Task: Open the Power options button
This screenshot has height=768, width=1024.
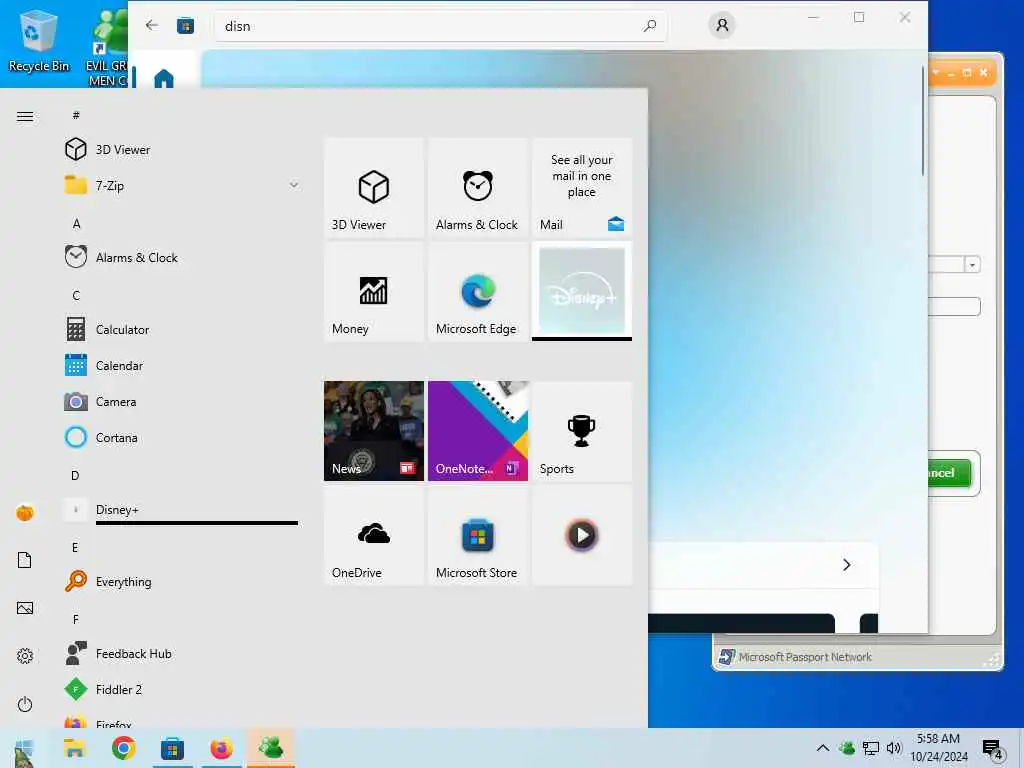Action: tap(25, 704)
